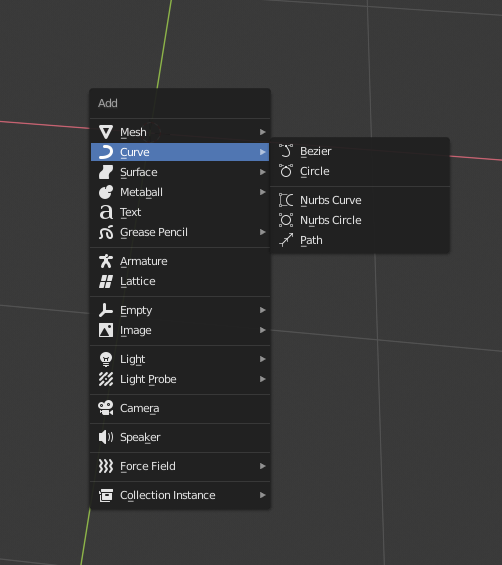This screenshot has width=502, height=565.
Task: Expand Empty submenu arrow
Action: coord(263,310)
